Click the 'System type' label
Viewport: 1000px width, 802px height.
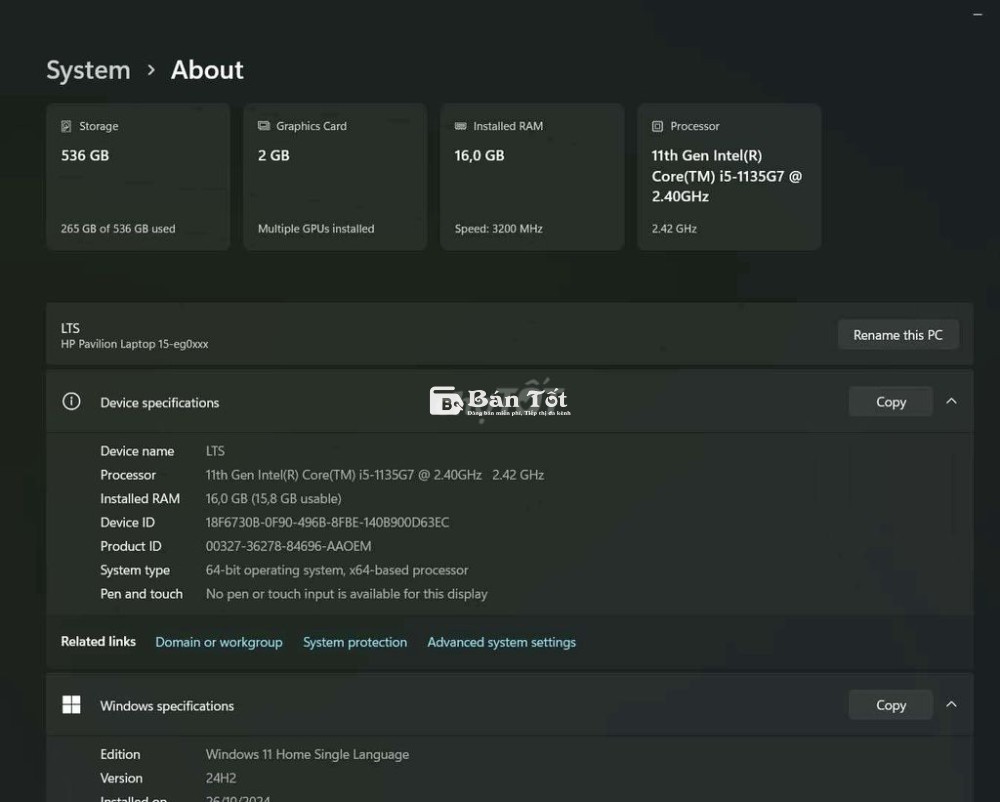pyautogui.click(x=135, y=570)
